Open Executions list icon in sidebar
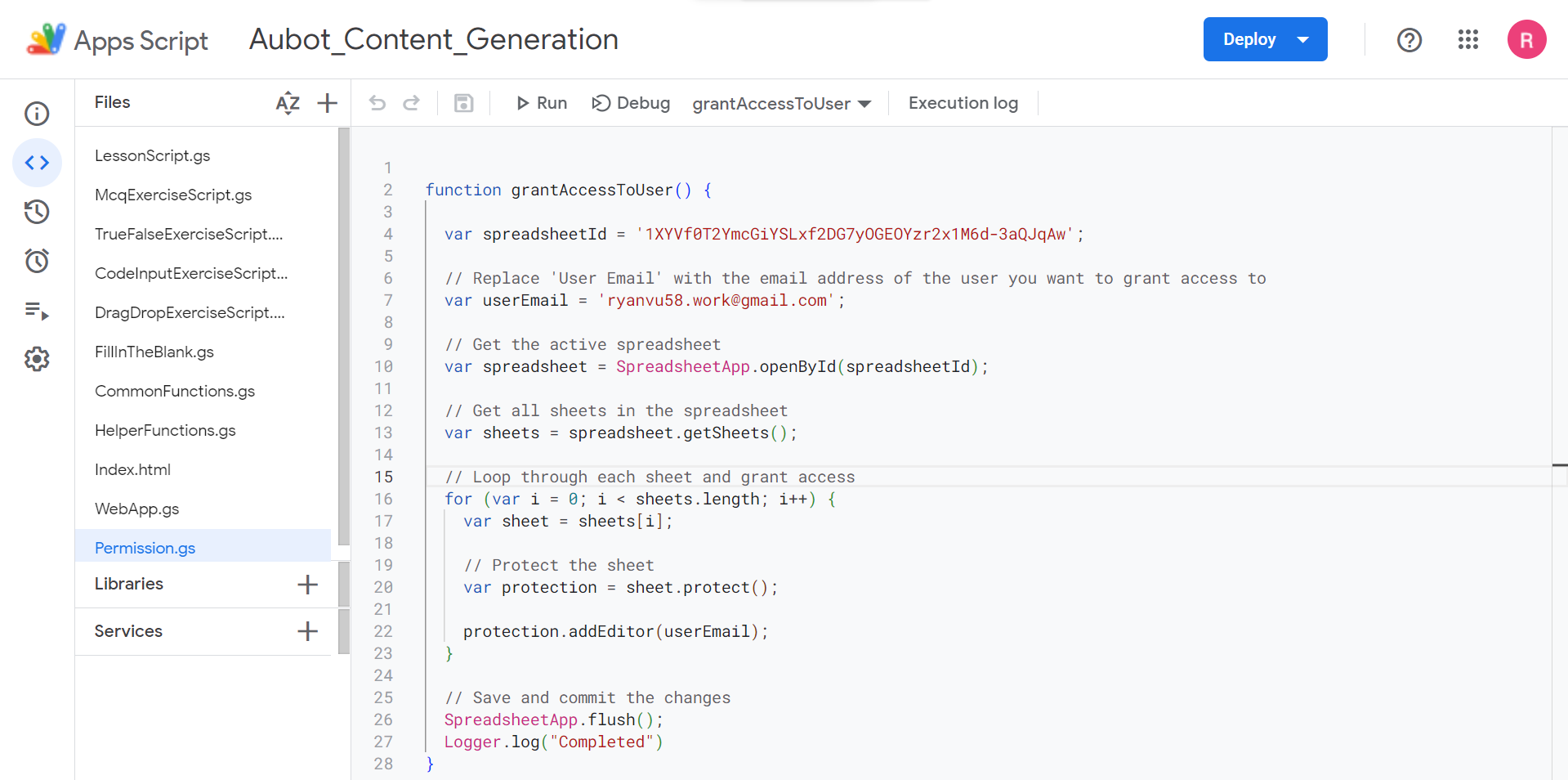This screenshot has width=1568, height=780. pos(37,311)
